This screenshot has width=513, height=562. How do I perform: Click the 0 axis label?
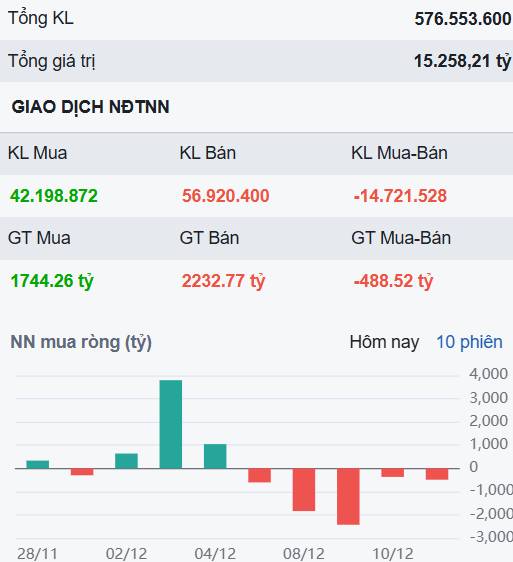click(474, 467)
